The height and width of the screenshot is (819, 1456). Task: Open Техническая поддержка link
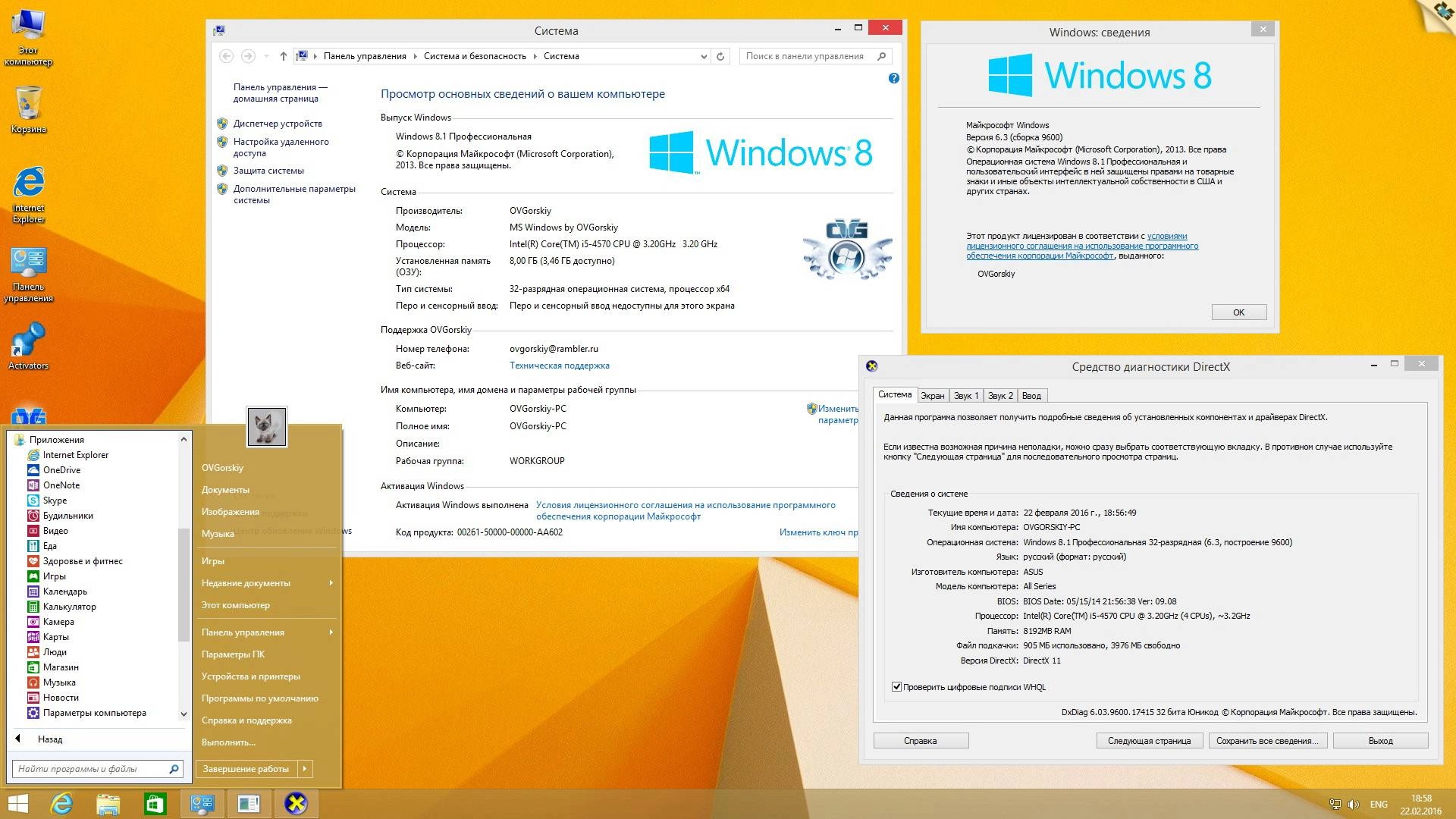(x=560, y=366)
